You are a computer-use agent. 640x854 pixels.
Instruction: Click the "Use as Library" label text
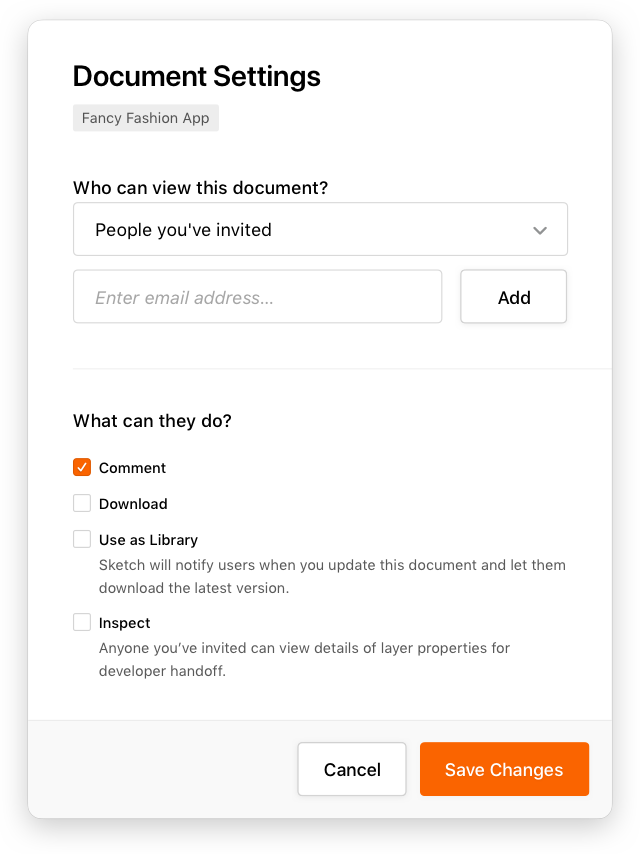click(148, 540)
